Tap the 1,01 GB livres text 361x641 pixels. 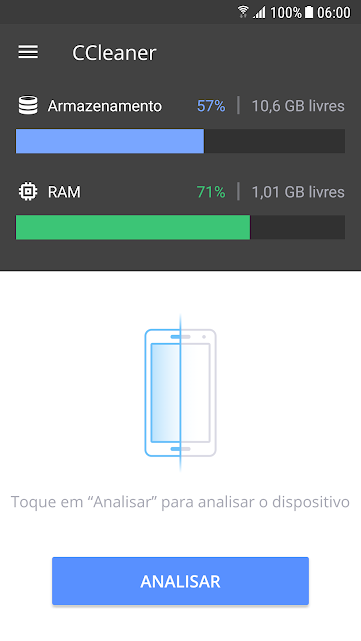[x=298, y=192]
